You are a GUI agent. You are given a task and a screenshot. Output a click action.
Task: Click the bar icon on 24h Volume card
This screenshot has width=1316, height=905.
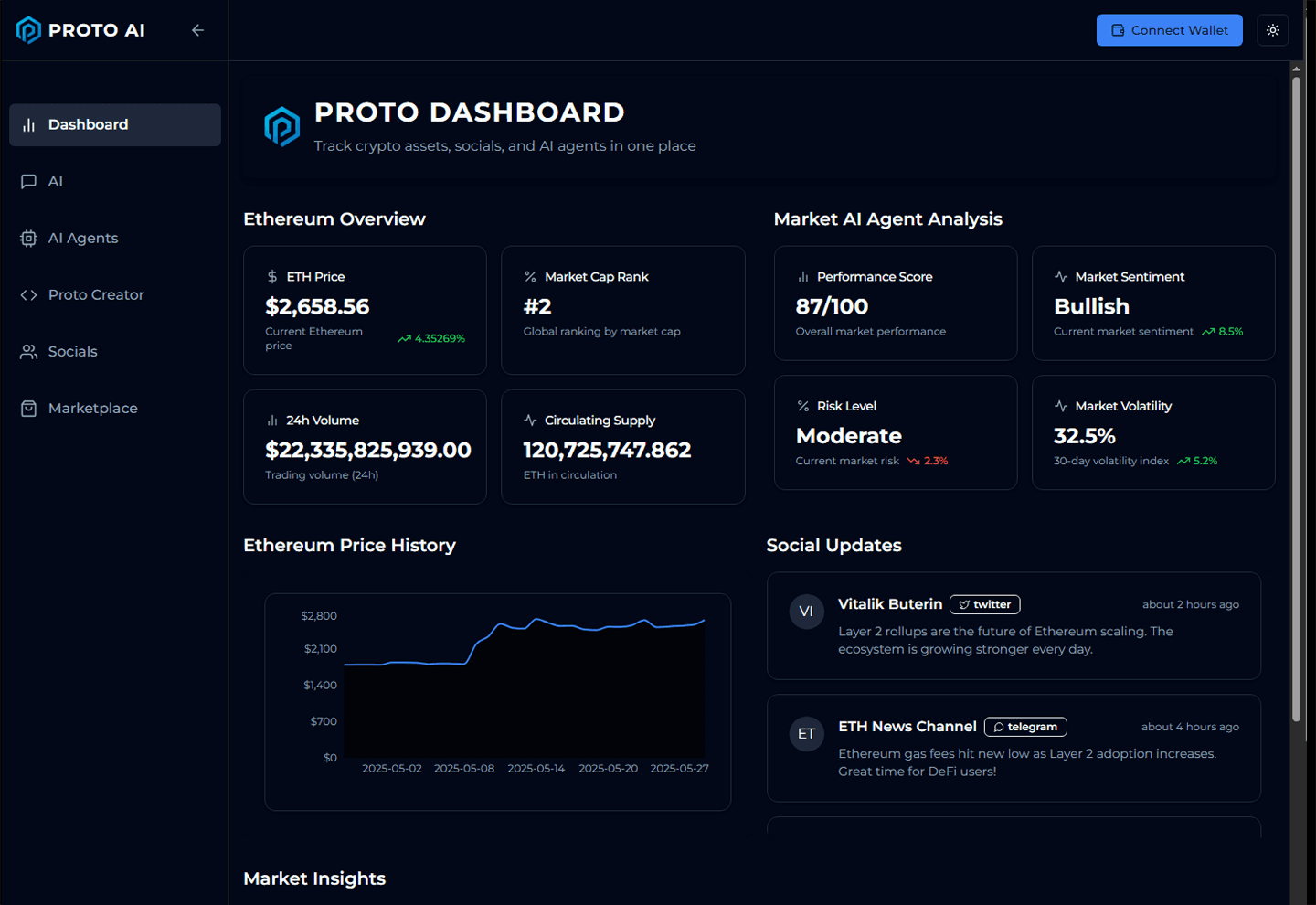tap(271, 420)
